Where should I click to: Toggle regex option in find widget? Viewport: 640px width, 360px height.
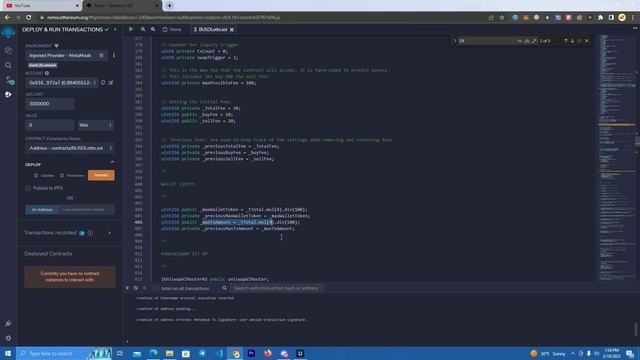click(534, 41)
